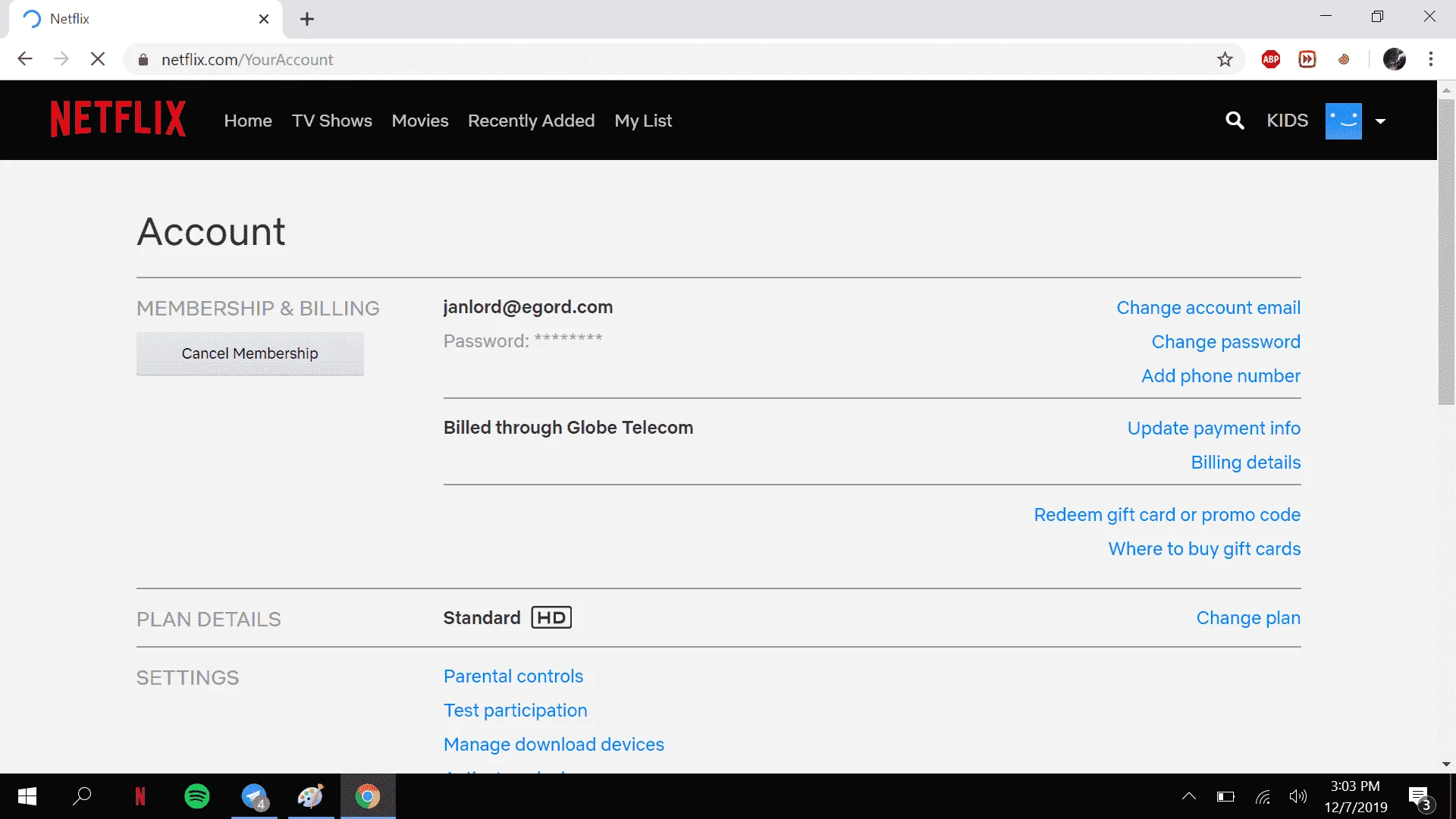The width and height of the screenshot is (1456, 819).
Task: Click the Billed through Globe Telecom text
Action: pyautogui.click(x=568, y=428)
